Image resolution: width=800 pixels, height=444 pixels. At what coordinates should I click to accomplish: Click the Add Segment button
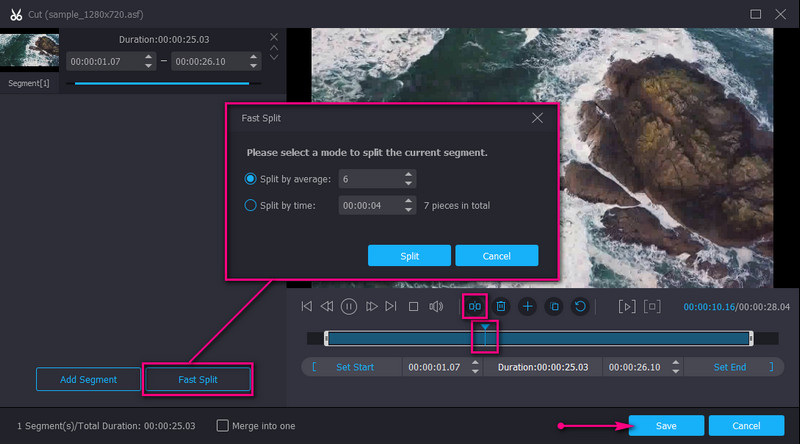tap(88, 379)
